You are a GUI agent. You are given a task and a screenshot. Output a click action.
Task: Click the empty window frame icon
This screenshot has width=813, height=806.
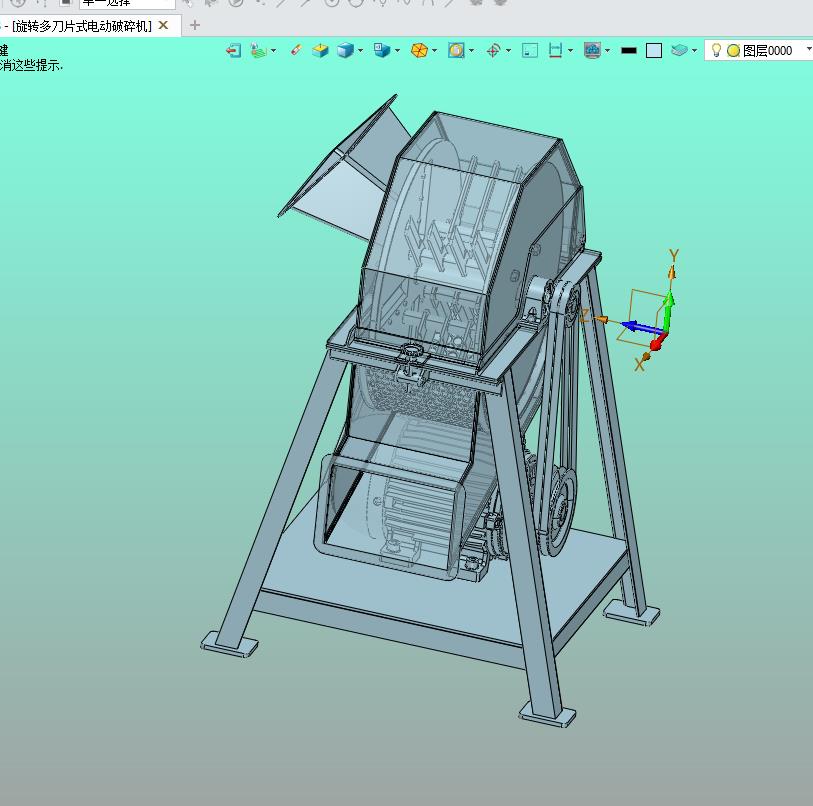click(530, 50)
